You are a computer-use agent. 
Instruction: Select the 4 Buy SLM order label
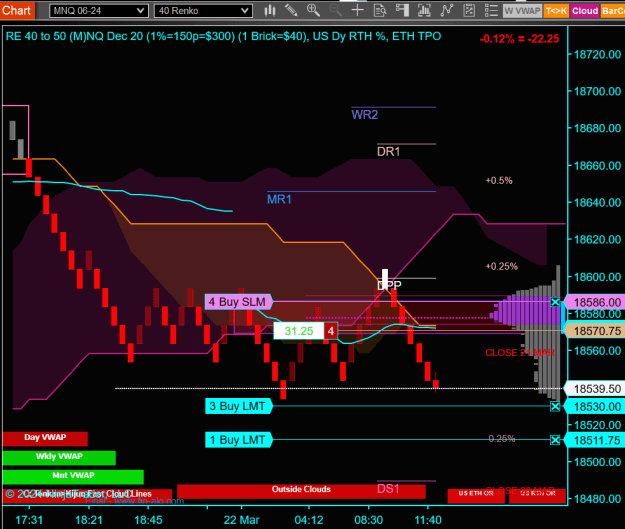[x=238, y=302]
